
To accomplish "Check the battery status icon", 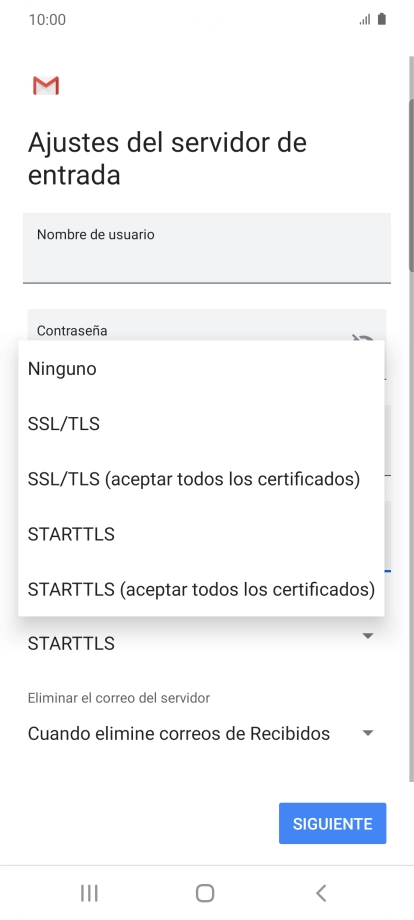I will [x=382, y=19].
